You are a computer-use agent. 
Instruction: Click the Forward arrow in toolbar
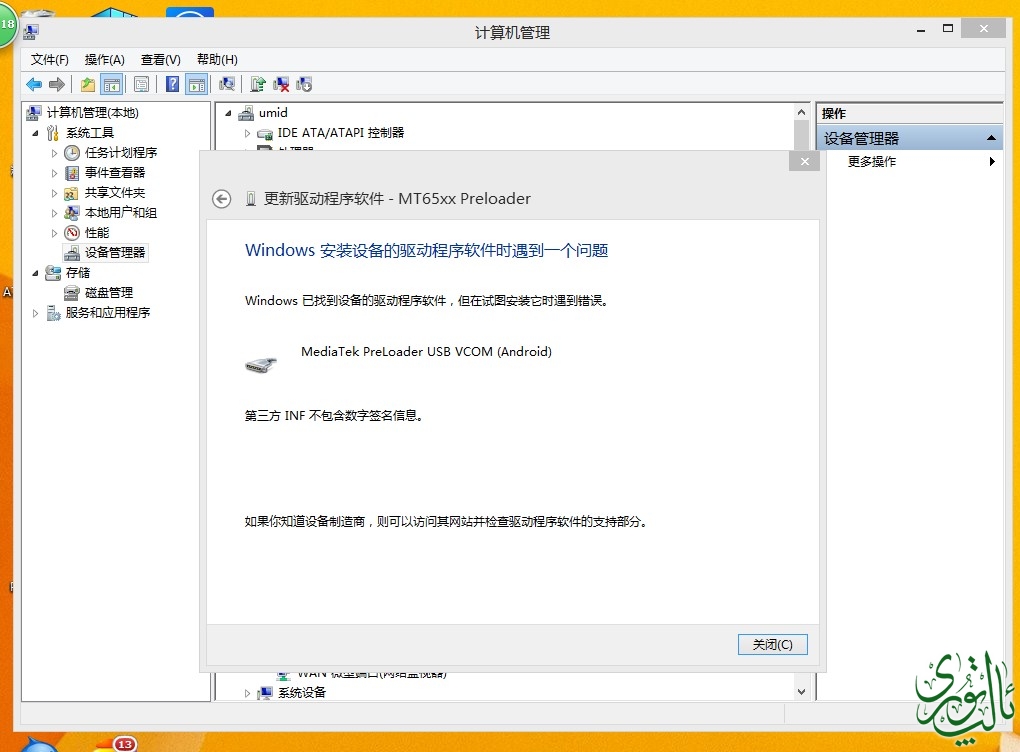click(57, 84)
